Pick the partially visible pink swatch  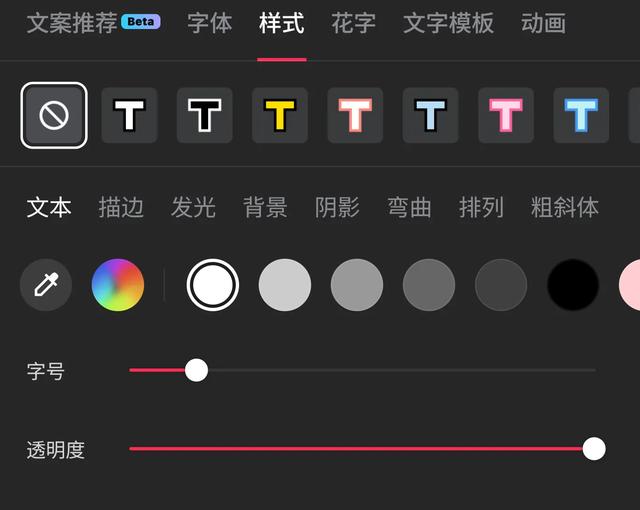[630, 285]
